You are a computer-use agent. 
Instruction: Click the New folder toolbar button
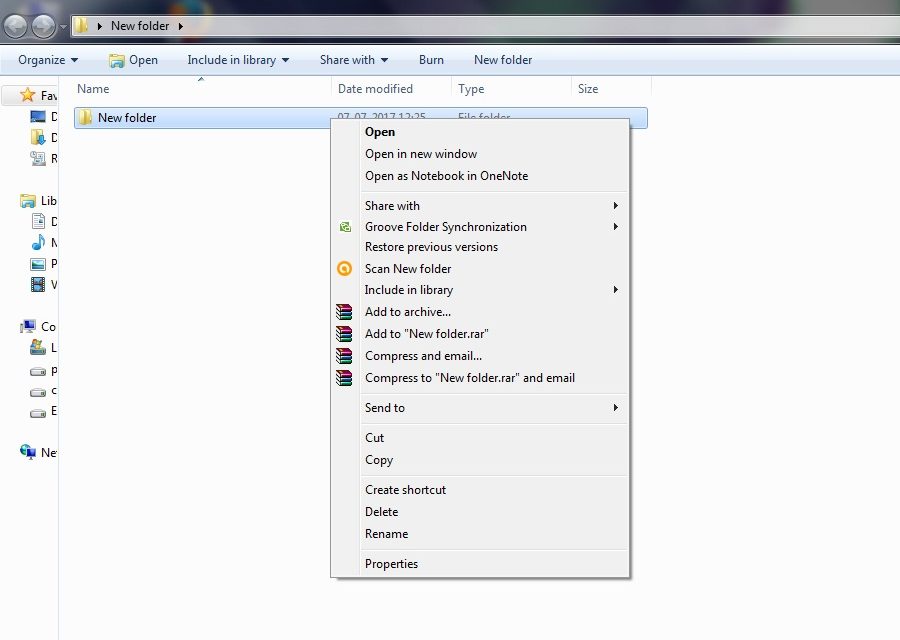[502, 60]
